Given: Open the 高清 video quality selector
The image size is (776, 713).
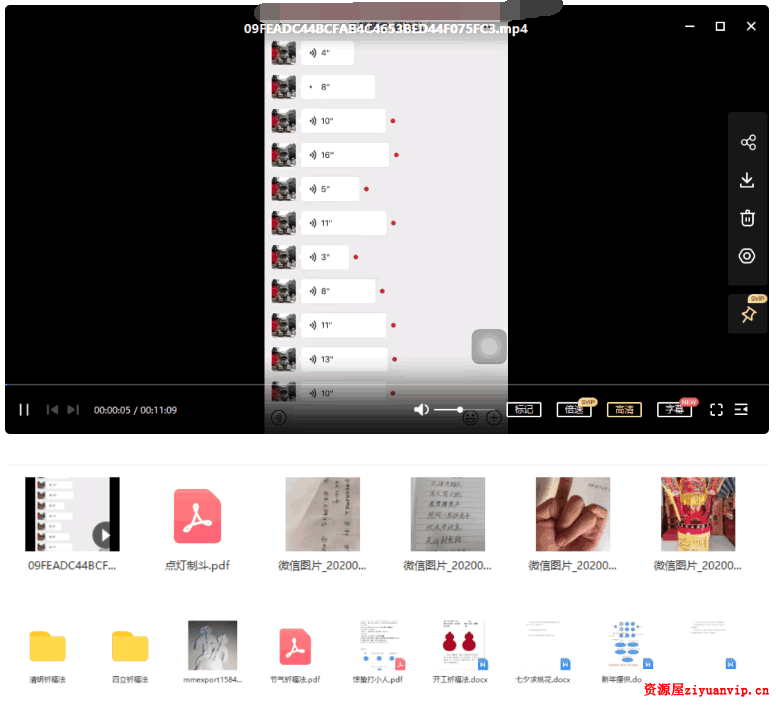Looking at the screenshot, I should click(x=624, y=410).
